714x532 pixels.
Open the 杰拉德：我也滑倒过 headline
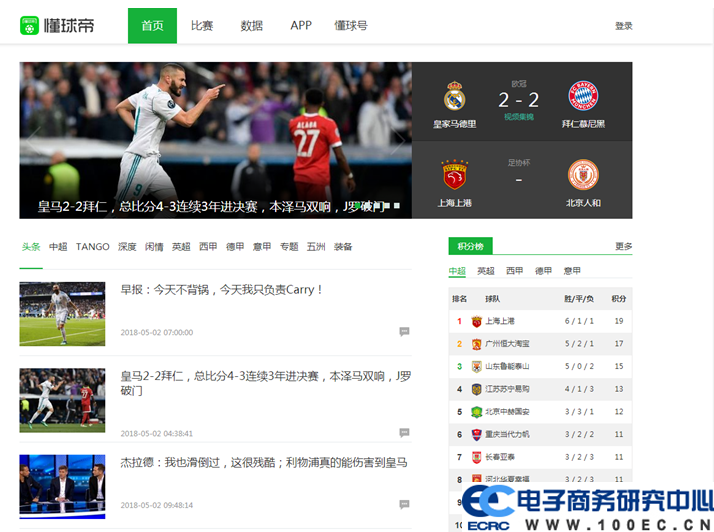click(264, 463)
